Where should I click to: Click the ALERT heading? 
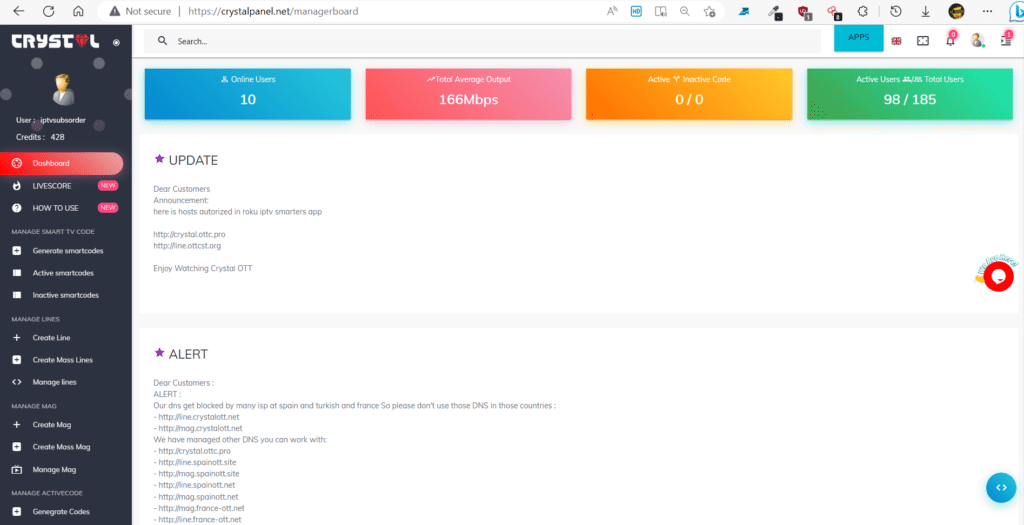188,355
